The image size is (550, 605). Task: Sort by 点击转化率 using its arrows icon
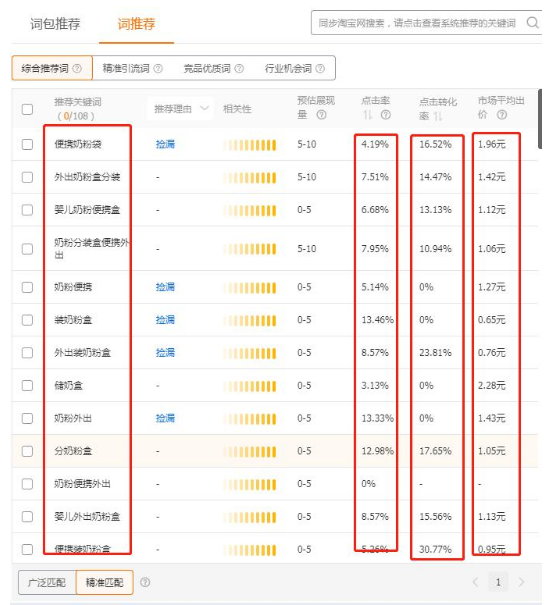[x=438, y=116]
